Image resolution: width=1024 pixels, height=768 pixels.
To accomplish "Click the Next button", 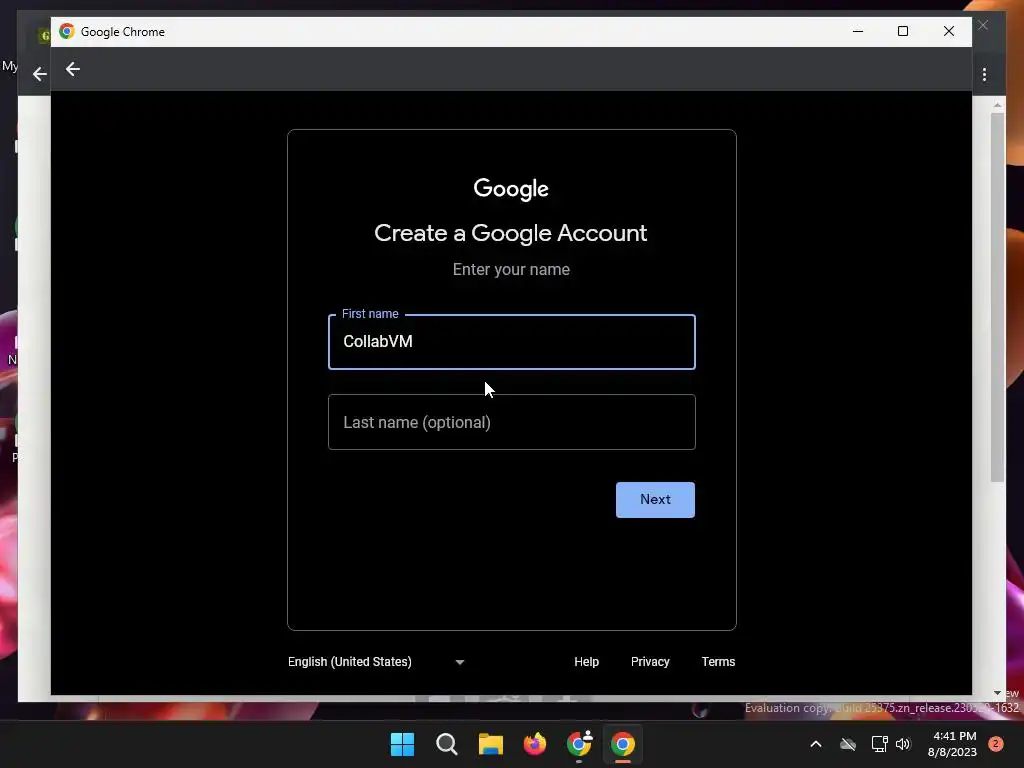I will click(655, 500).
